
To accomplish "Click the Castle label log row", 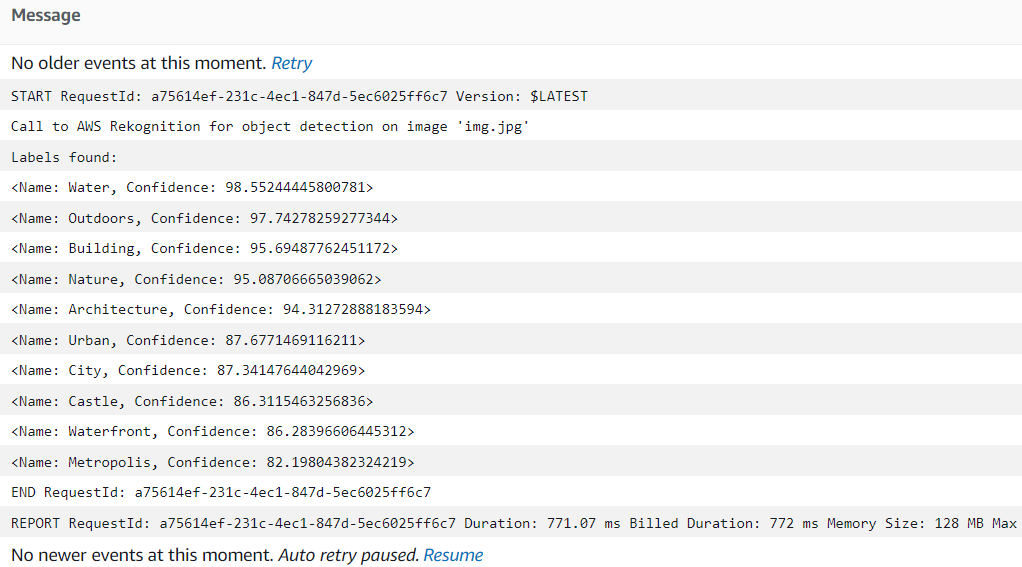I will 192,401.
